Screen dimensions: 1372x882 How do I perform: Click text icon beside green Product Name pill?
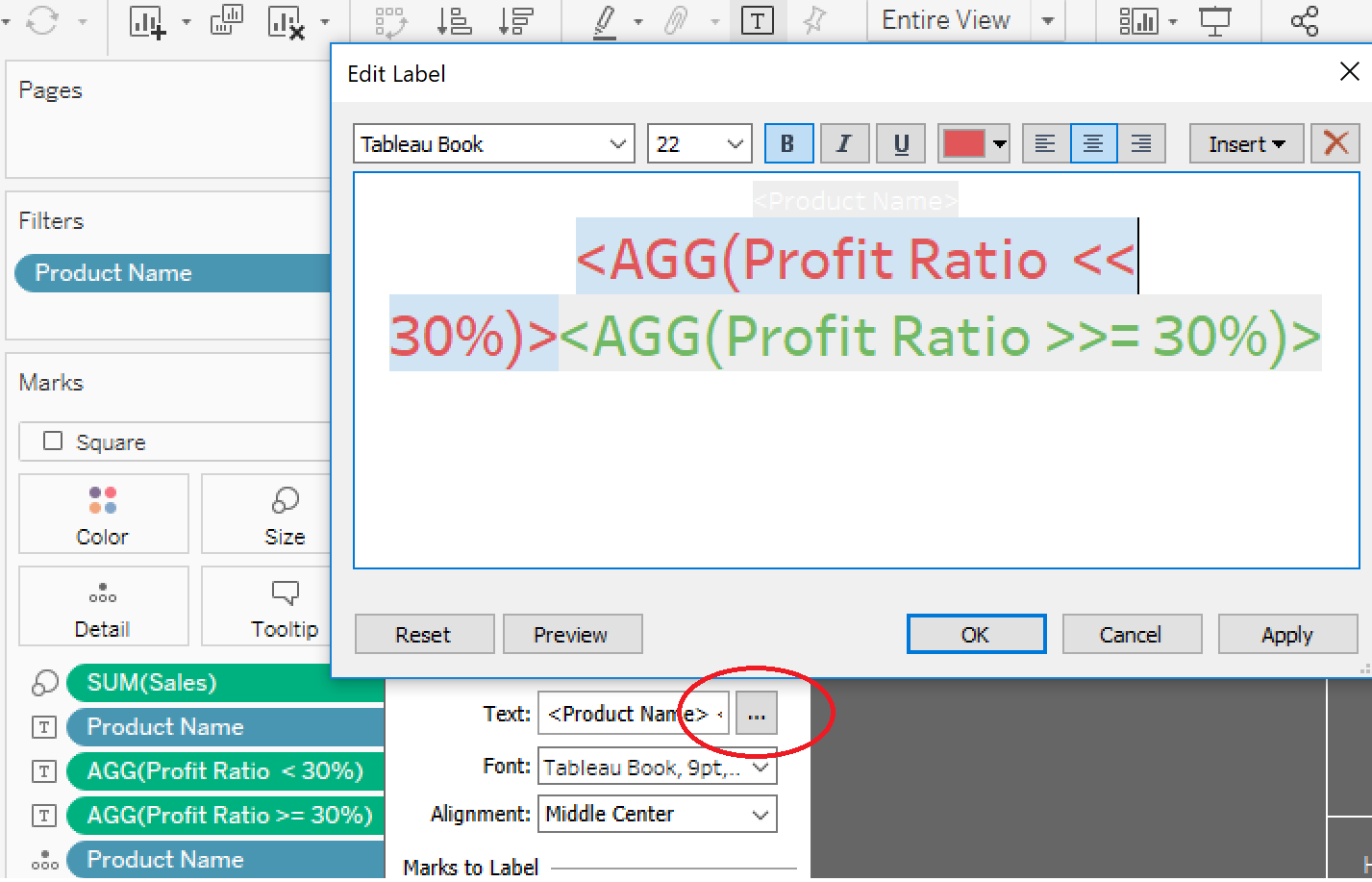[44, 727]
